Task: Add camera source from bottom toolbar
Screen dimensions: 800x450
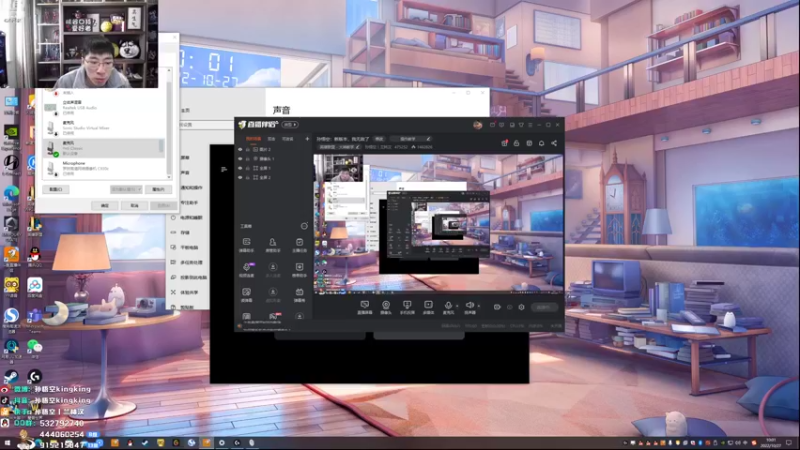Action: pos(386,307)
